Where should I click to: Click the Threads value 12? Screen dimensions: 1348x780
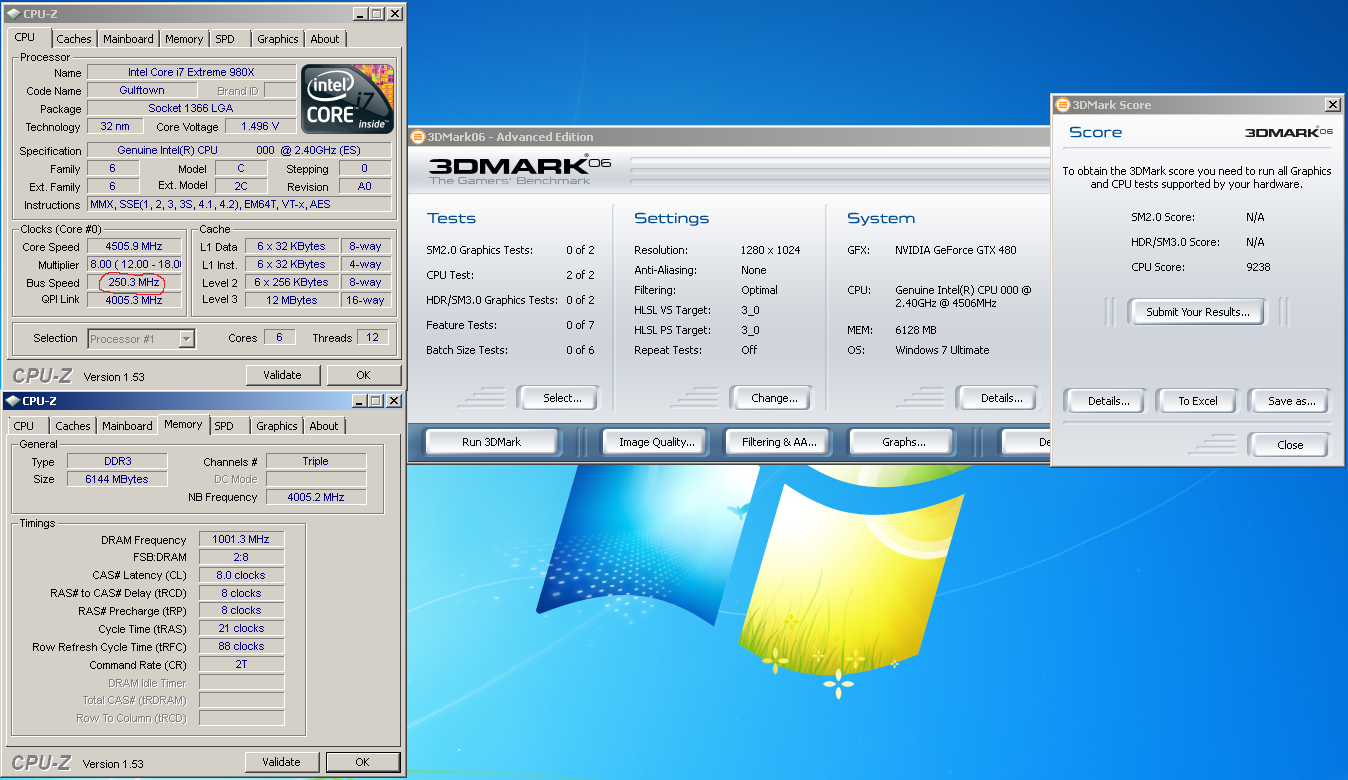click(372, 338)
